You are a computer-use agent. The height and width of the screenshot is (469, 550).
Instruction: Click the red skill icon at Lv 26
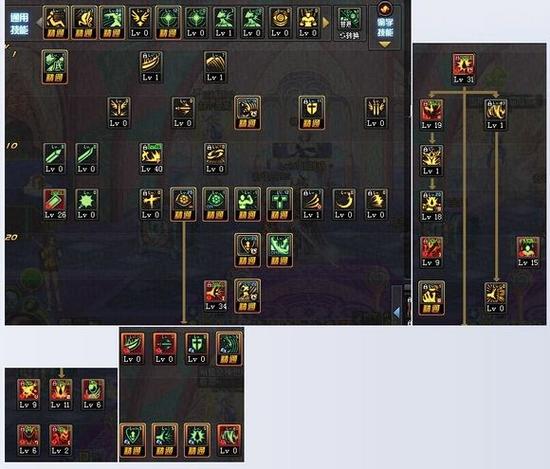pyautogui.click(x=54, y=204)
